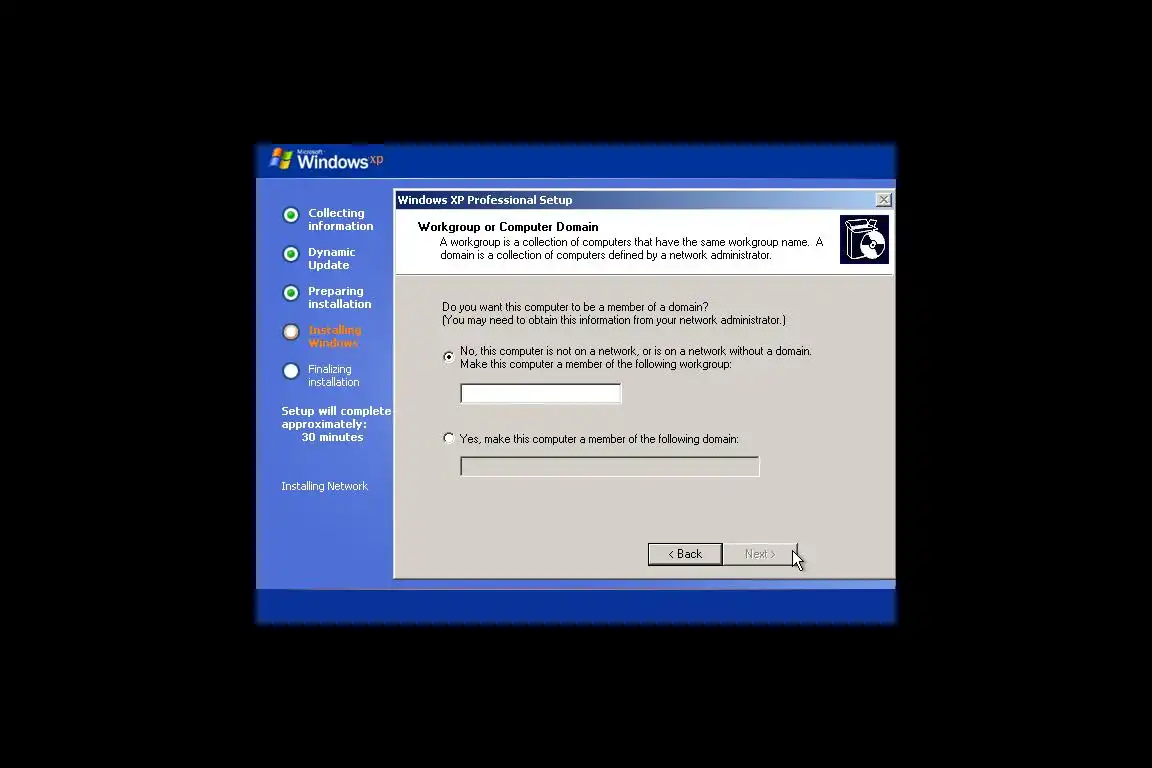Click the orange 'Installing Windows' step label
Screen dimensions: 1152x768
pos(334,337)
